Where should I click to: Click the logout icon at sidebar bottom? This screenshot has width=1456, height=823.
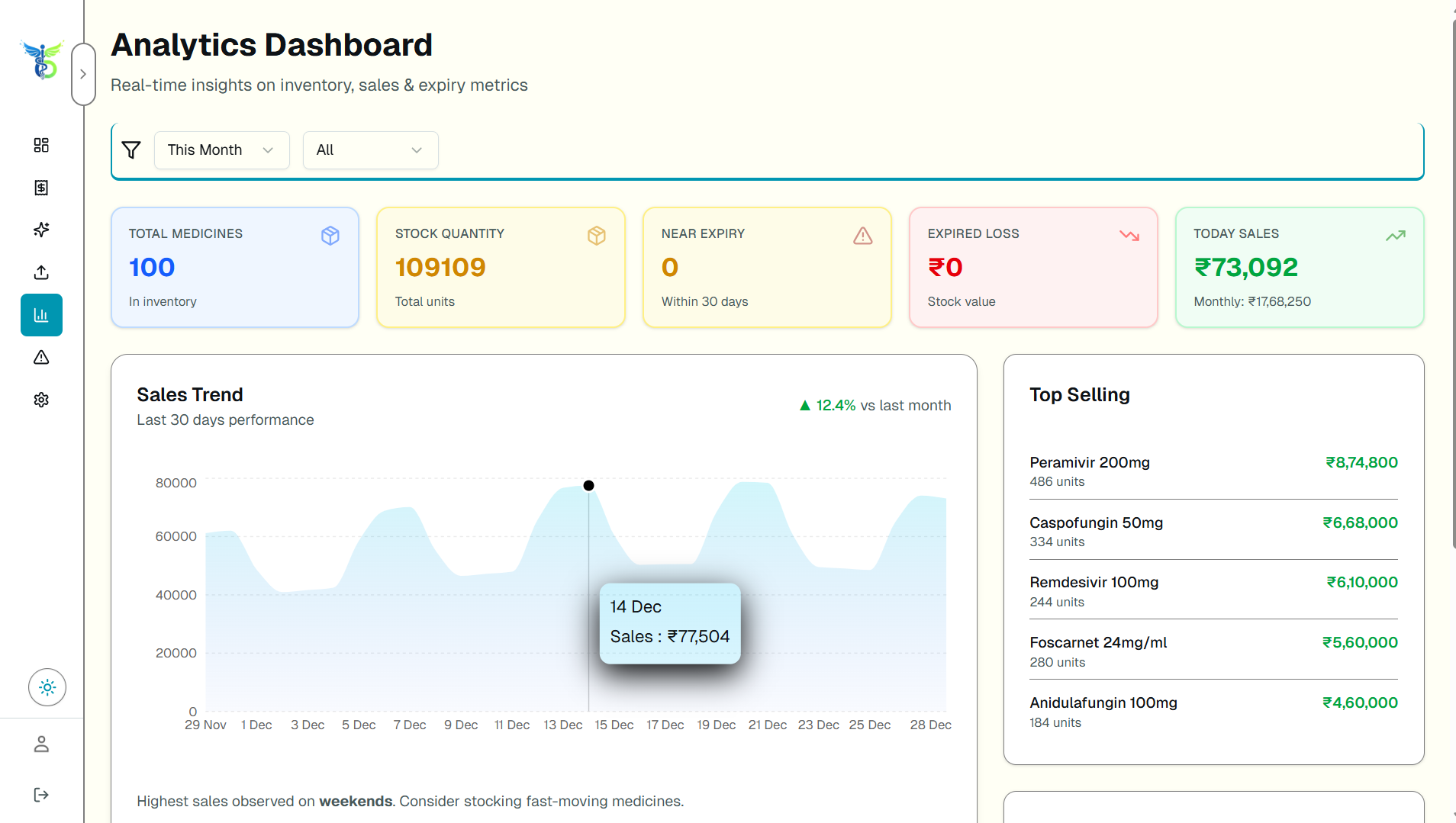pos(41,795)
